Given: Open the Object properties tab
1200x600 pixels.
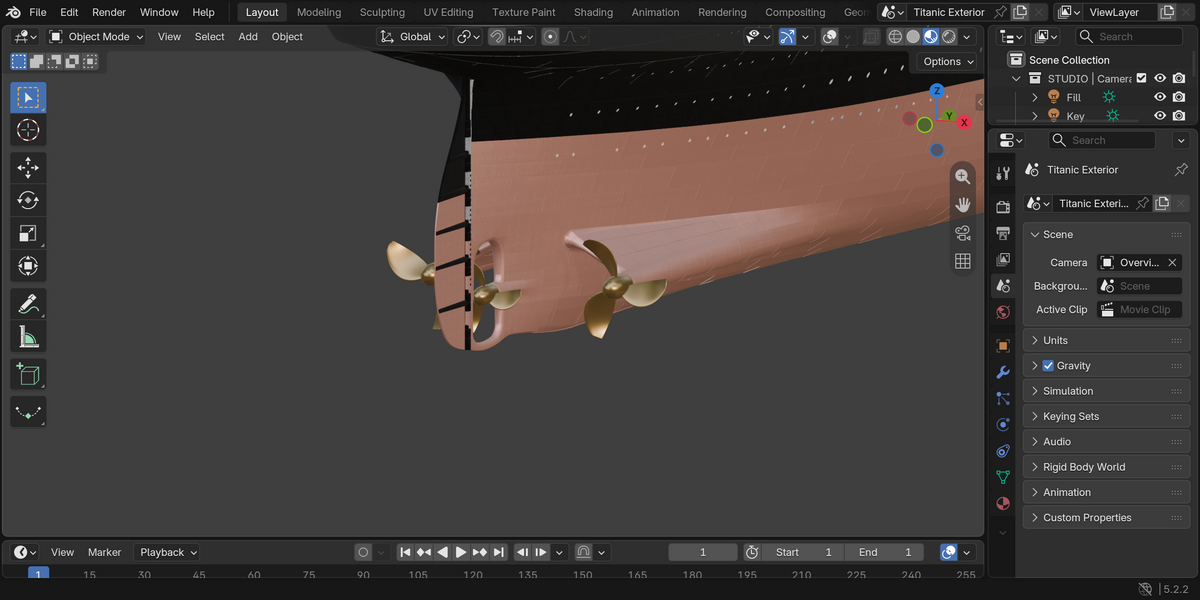Looking at the screenshot, I should pos(1003,346).
